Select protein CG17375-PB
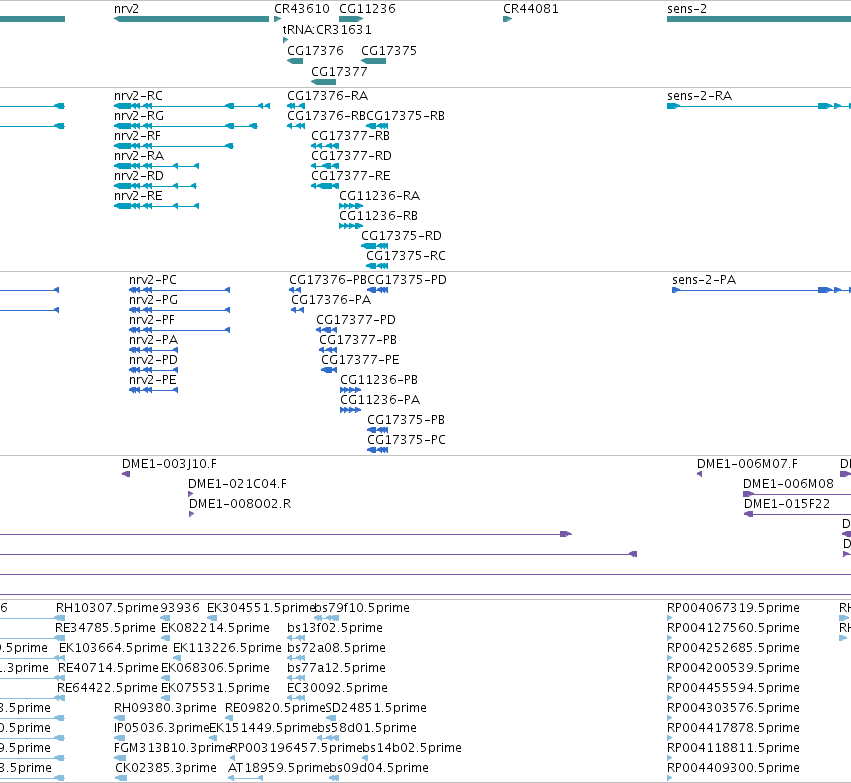This screenshot has width=851, height=783. pyautogui.click(x=406, y=421)
